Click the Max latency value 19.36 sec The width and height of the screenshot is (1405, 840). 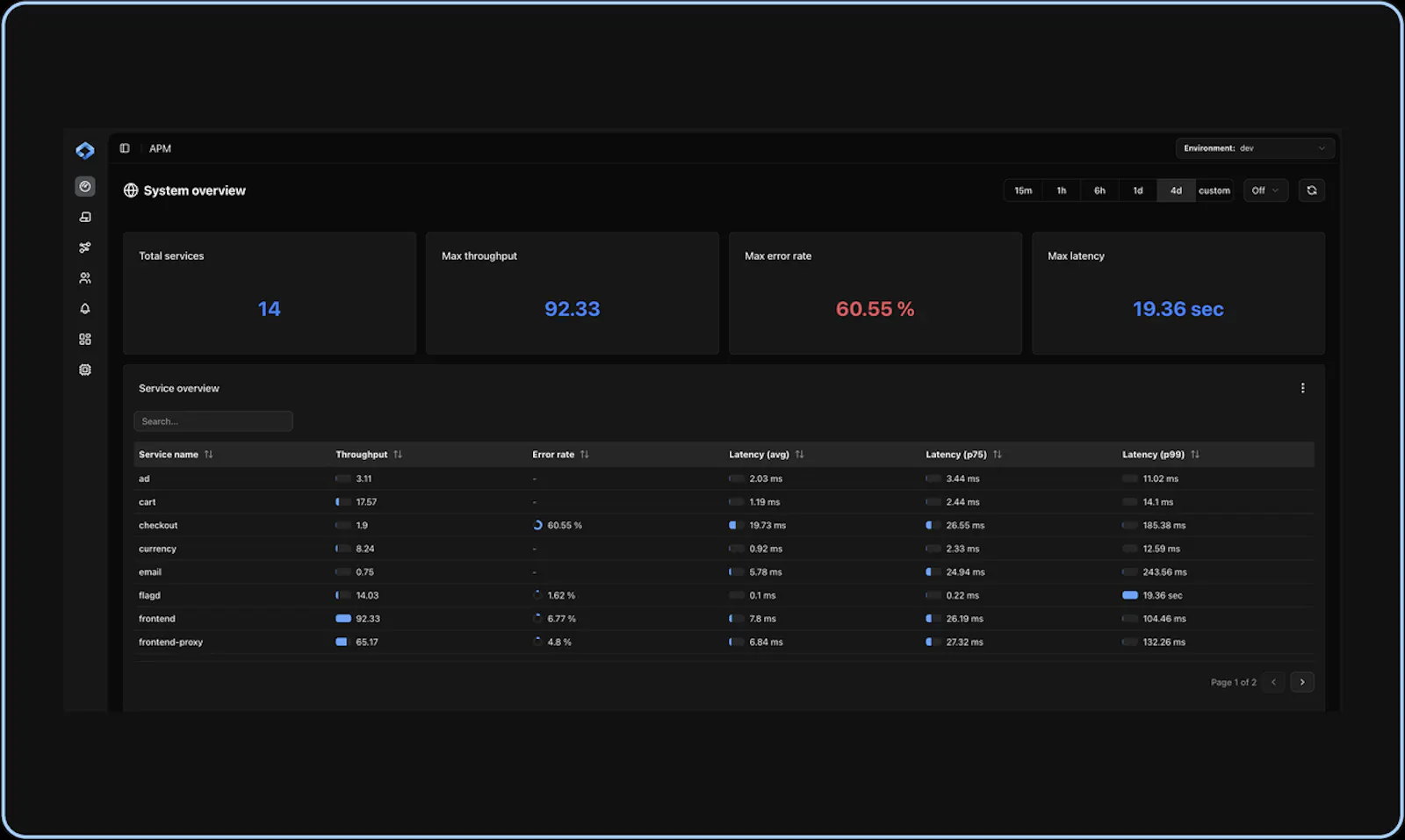coord(1178,309)
